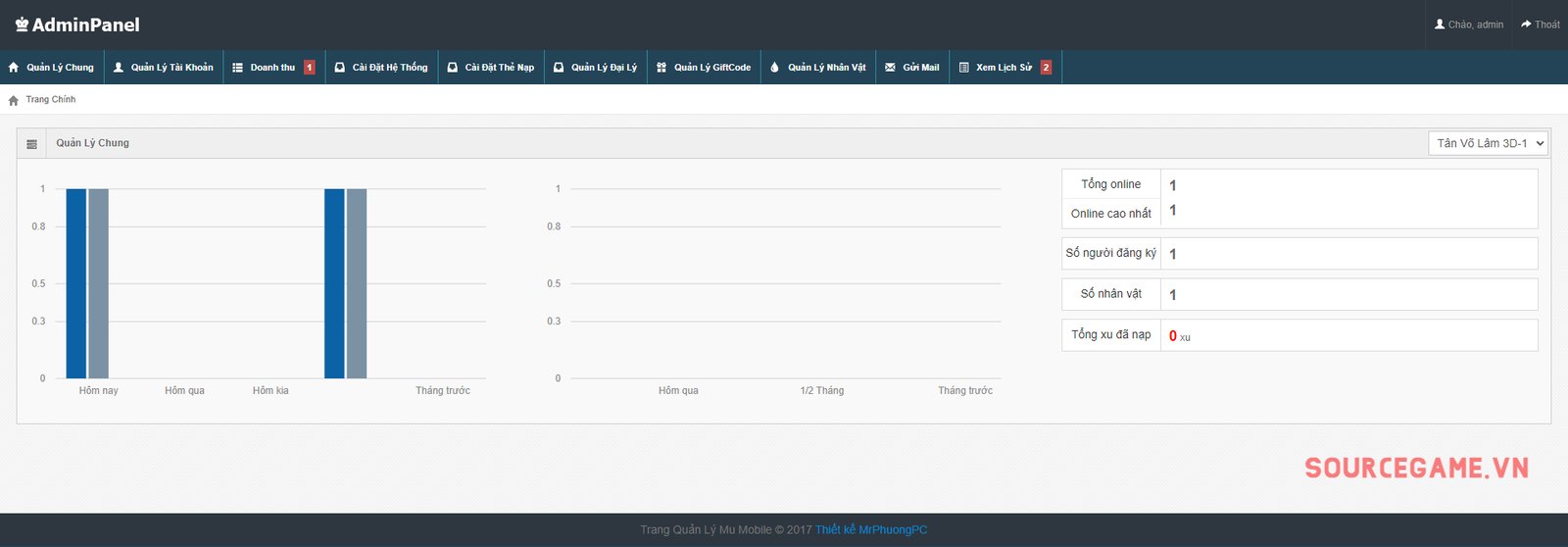Click the droplet icon for Quản Lý Nhân Vật

click(x=774, y=68)
